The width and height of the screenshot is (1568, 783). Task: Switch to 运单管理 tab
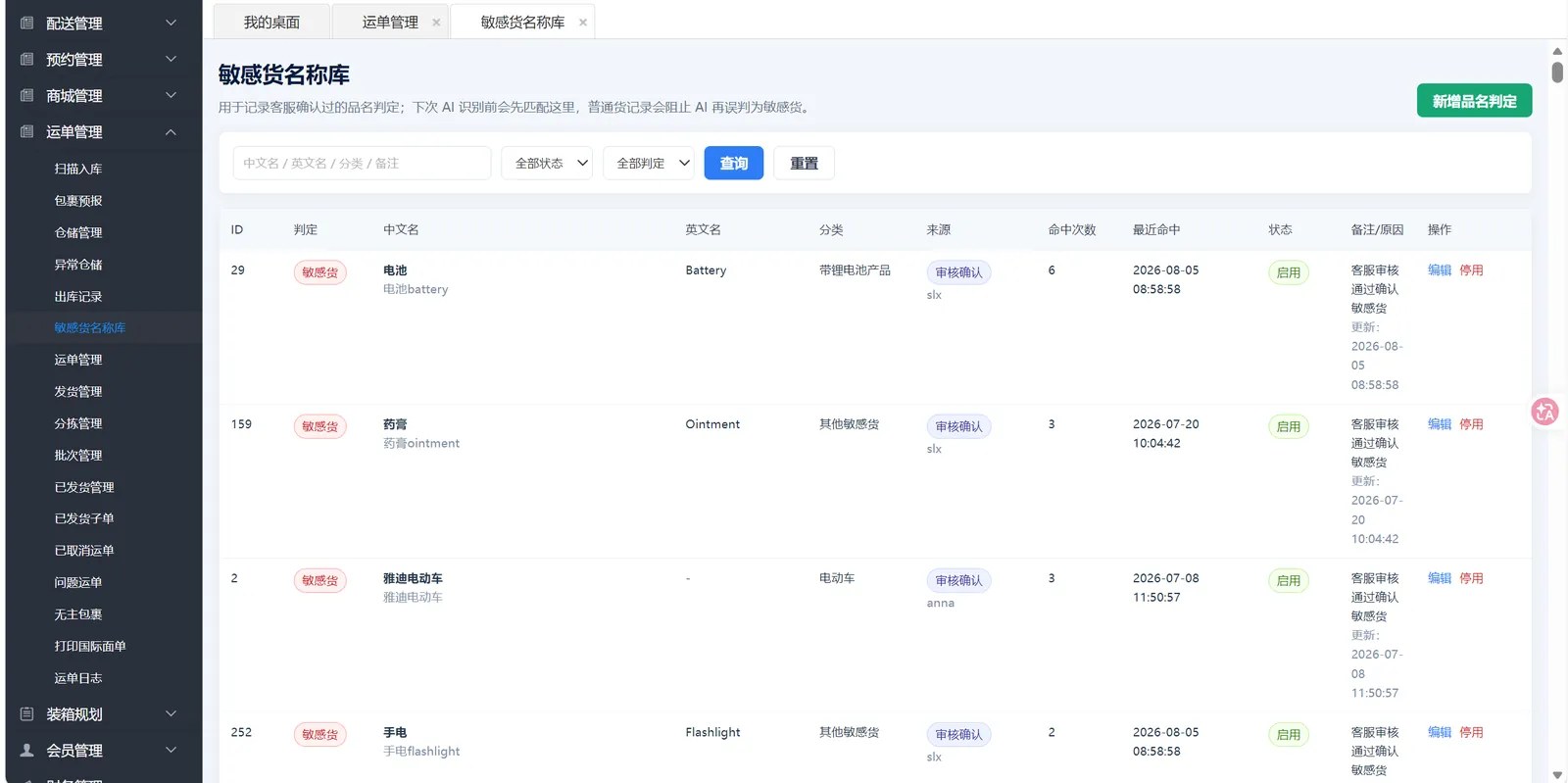tap(390, 22)
